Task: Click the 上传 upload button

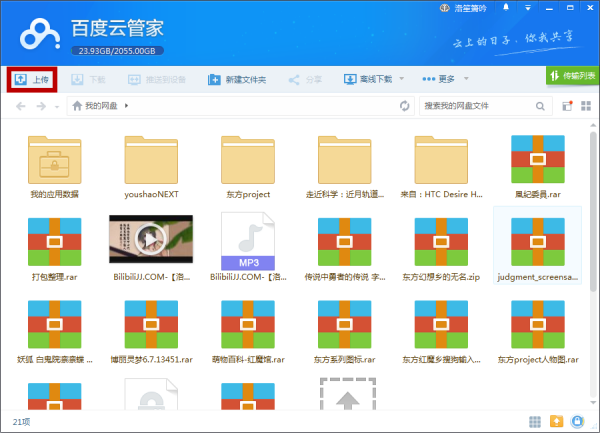Action: tap(32, 79)
